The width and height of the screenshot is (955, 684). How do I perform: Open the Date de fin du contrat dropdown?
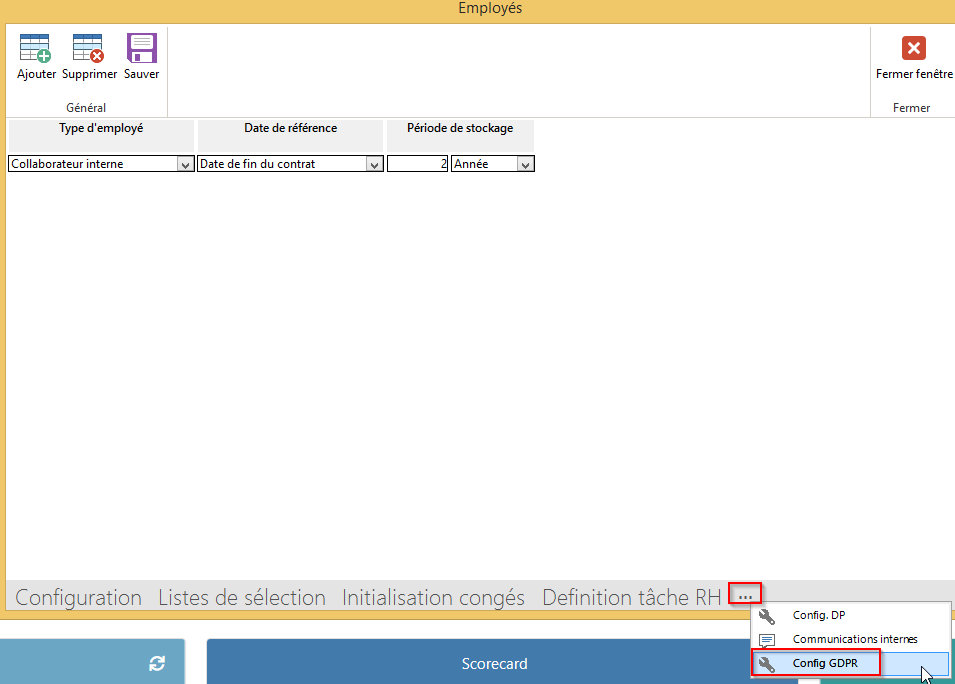click(374, 164)
